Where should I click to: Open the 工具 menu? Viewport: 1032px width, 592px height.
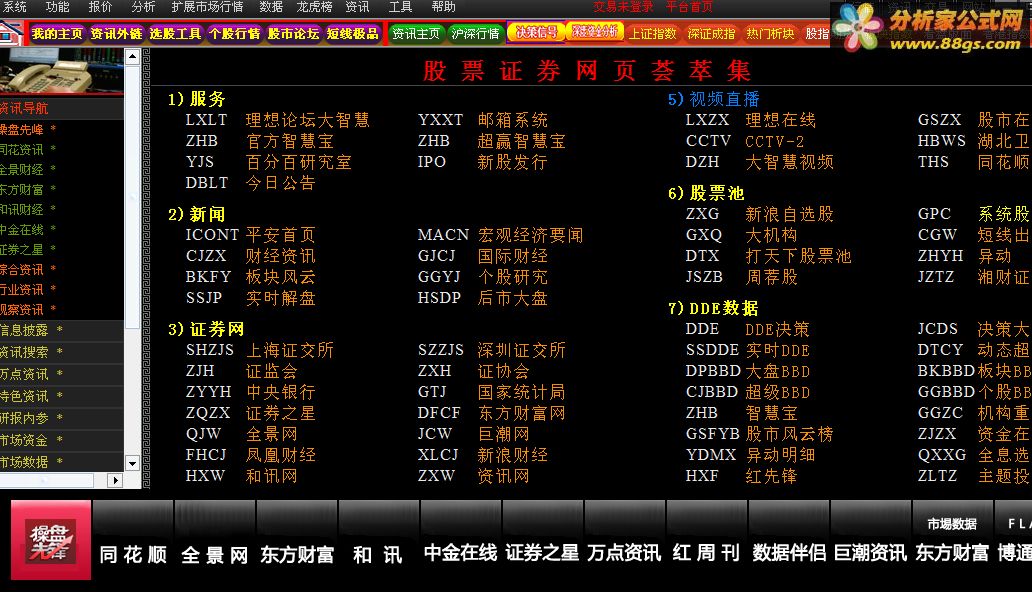400,7
